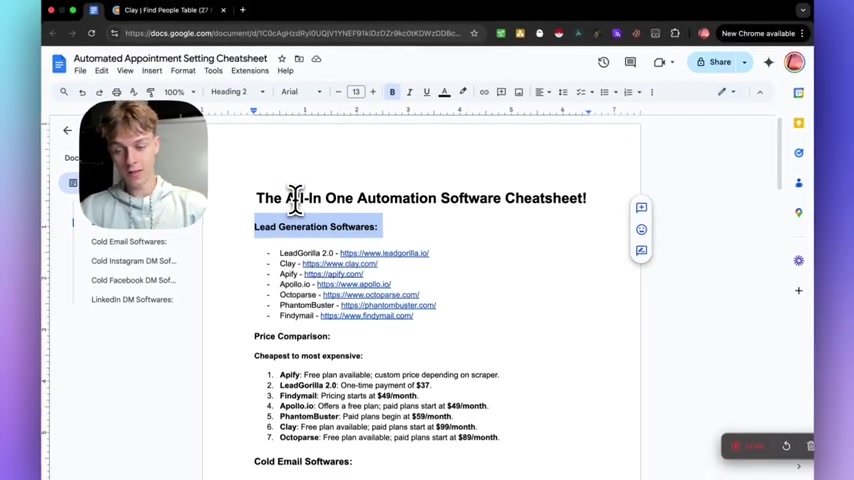Open the apify.com link

333,274
